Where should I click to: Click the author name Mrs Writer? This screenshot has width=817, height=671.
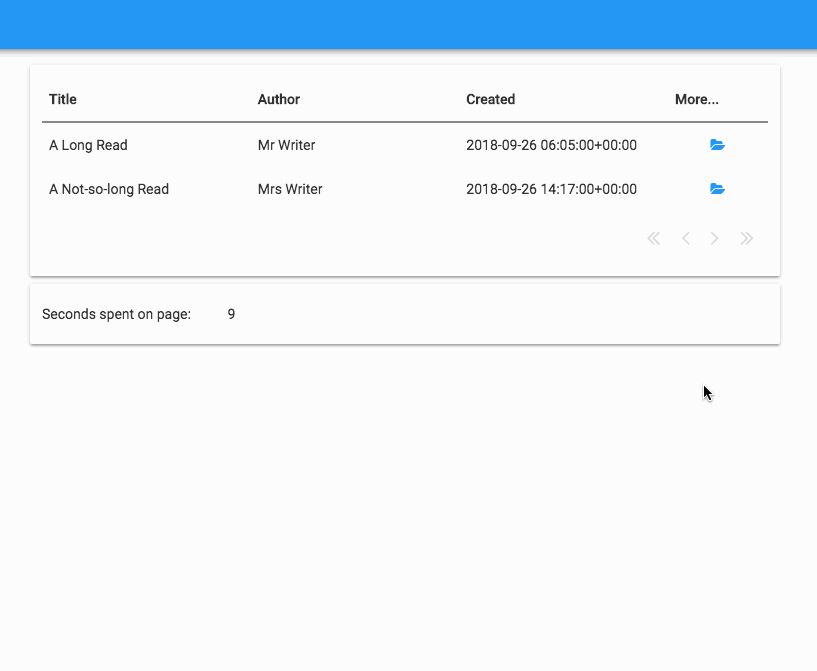click(x=290, y=189)
